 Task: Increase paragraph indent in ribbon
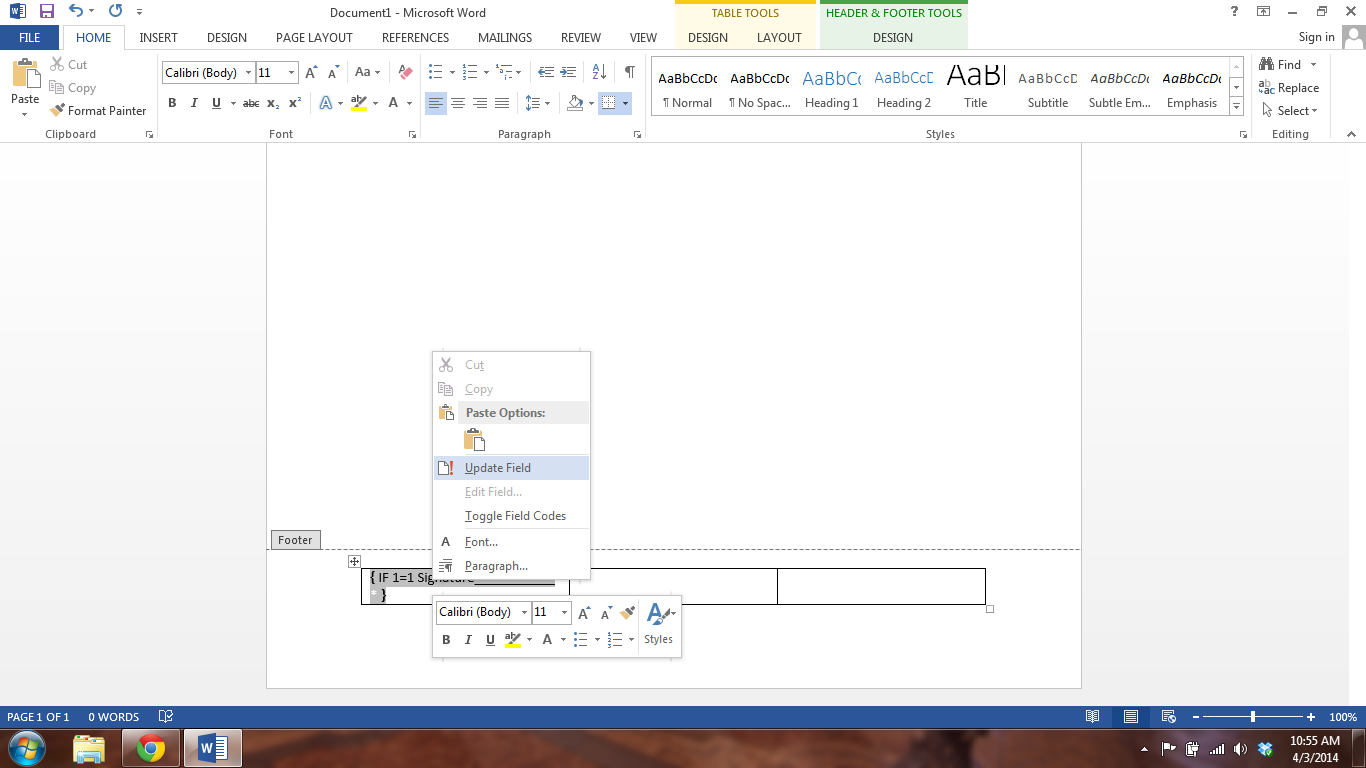pos(568,73)
